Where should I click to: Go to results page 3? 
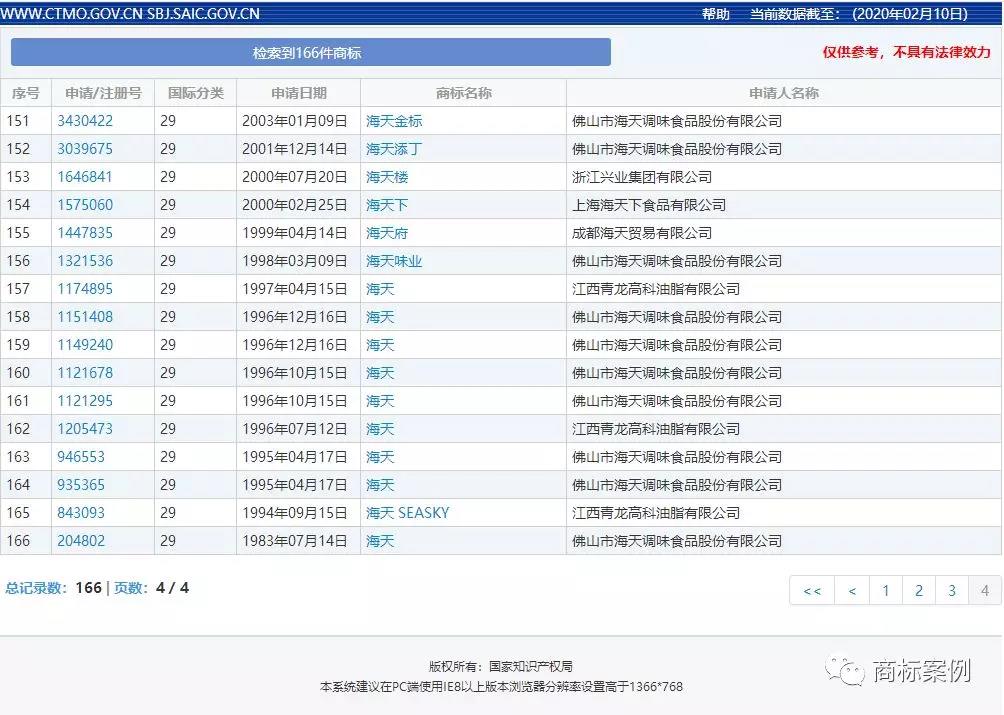click(x=951, y=590)
